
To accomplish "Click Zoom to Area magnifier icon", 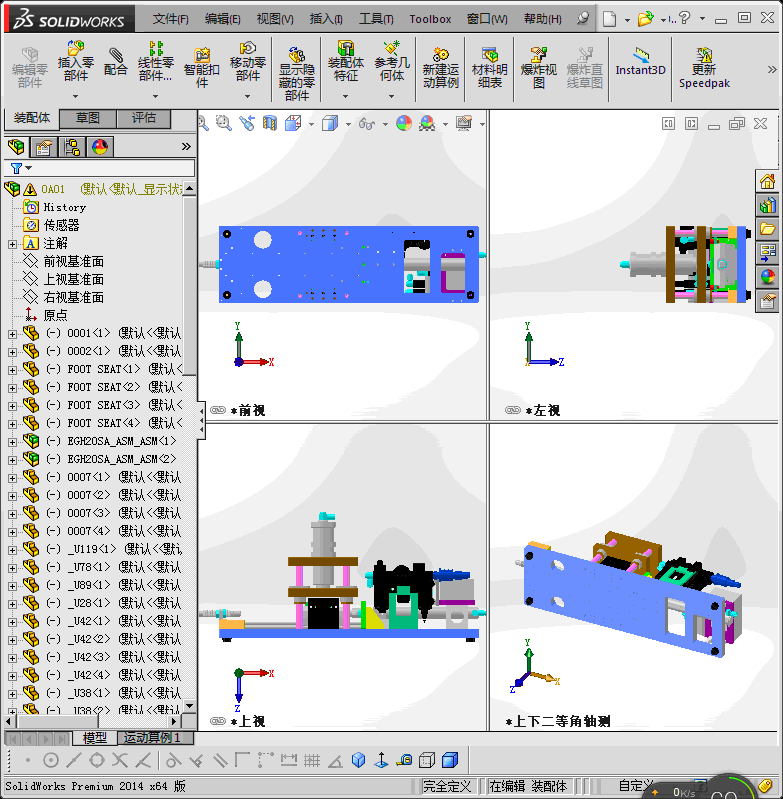I will pyautogui.click(x=224, y=123).
